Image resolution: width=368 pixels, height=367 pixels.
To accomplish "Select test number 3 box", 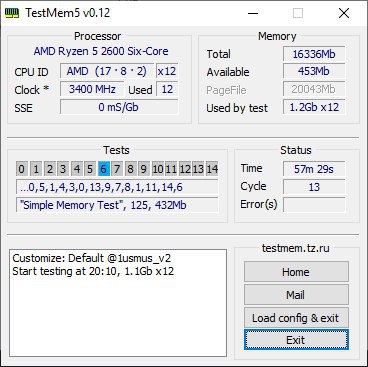I will 63,169.
